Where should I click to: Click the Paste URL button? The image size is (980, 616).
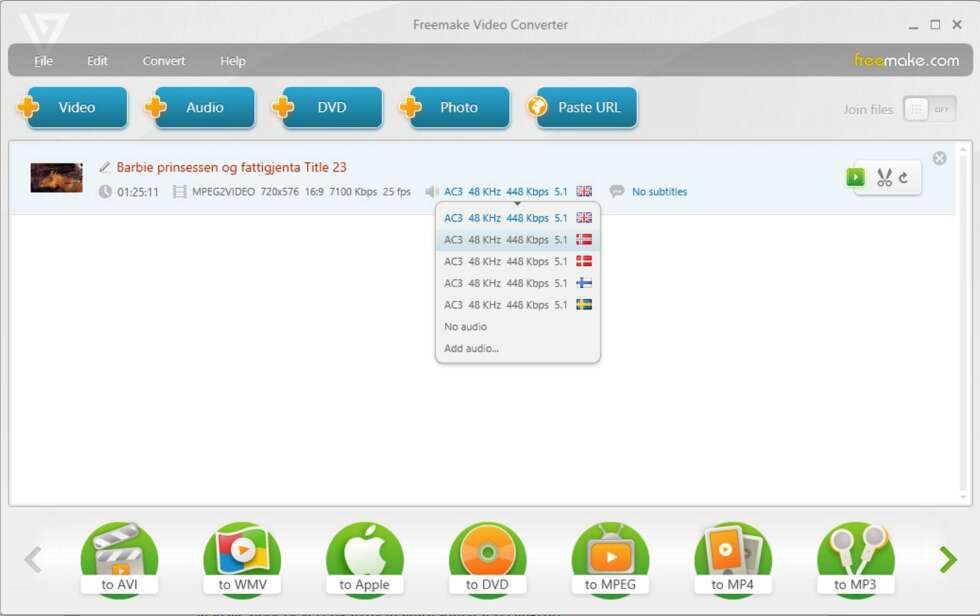pyautogui.click(x=582, y=107)
